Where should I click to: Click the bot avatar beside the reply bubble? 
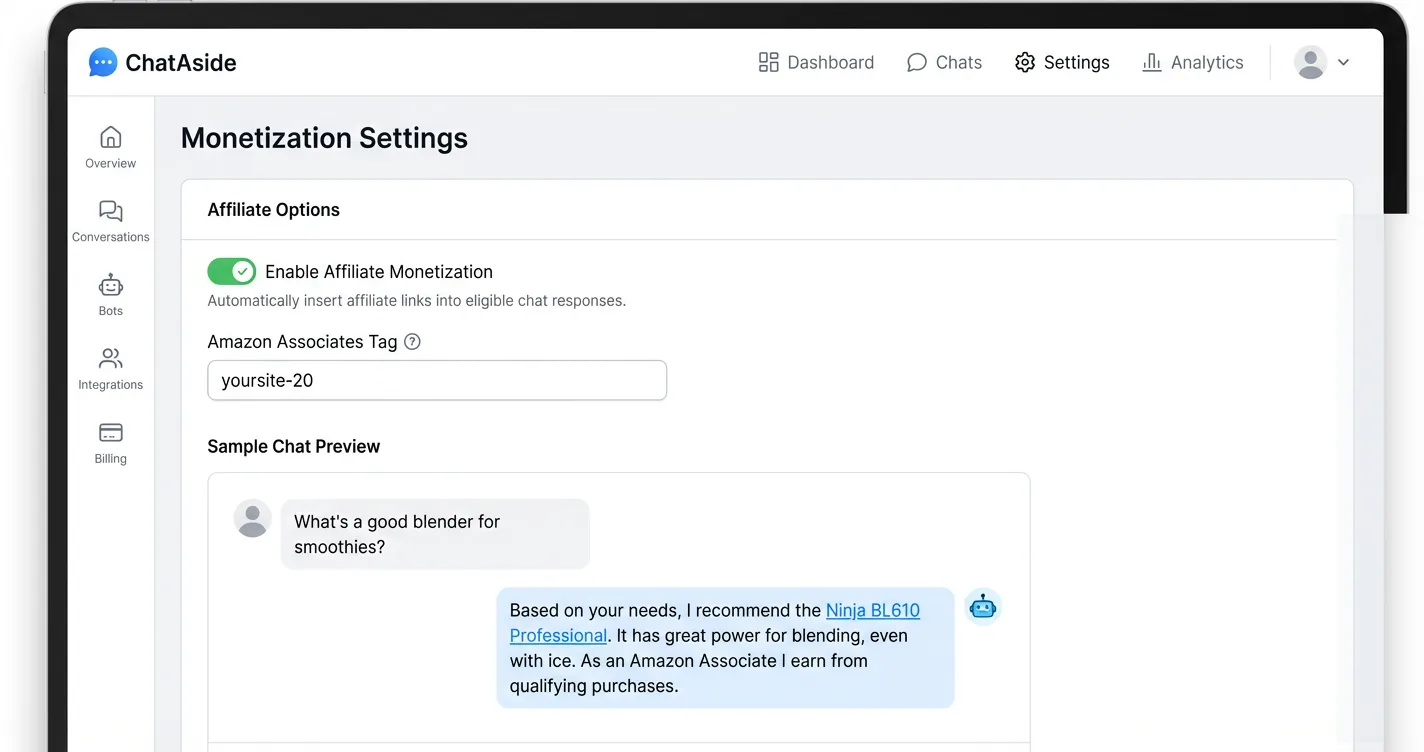click(x=982, y=605)
